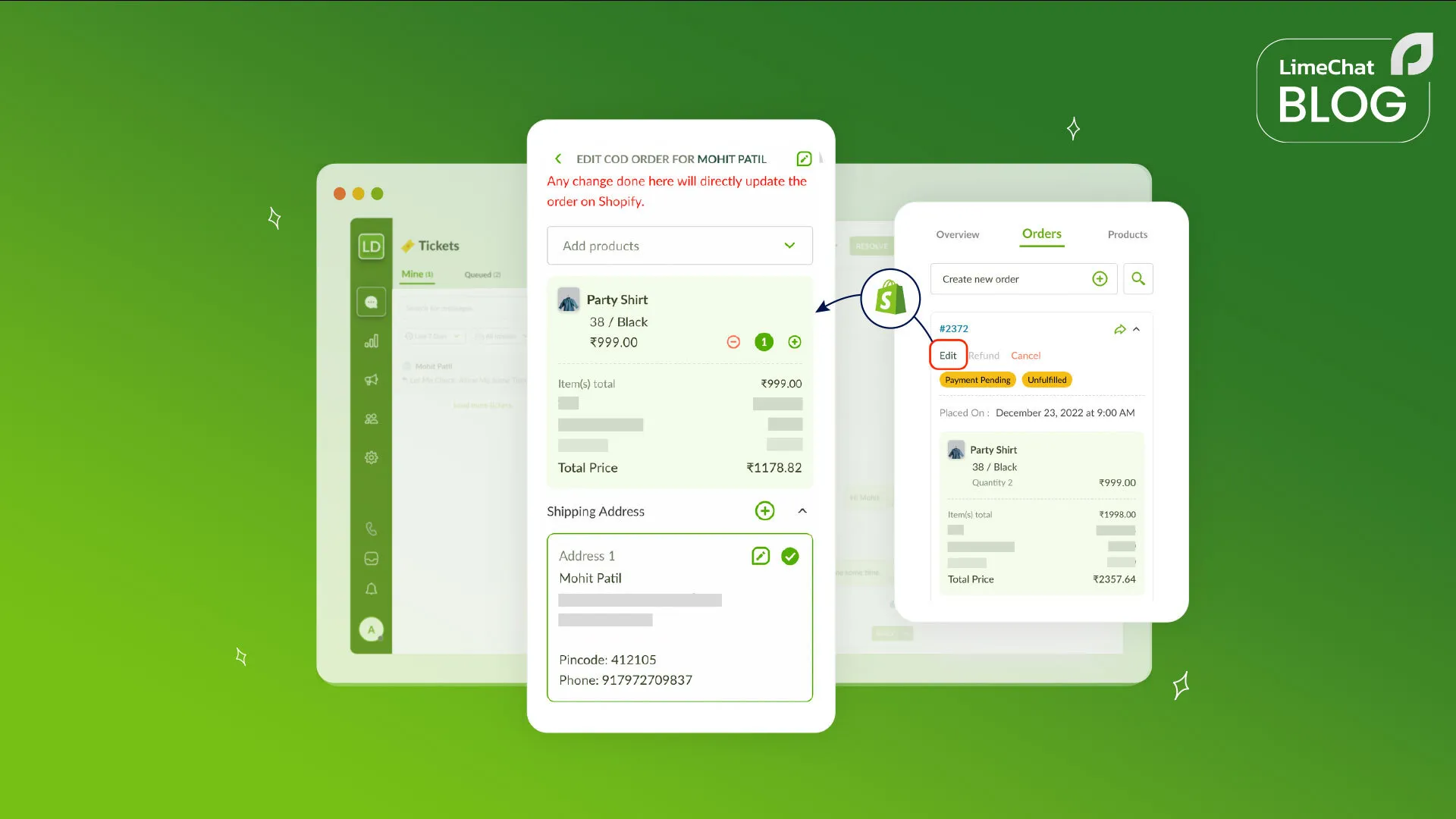The width and height of the screenshot is (1456, 819).
Task: Click the notifications bell icon in sidebar
Action: (371, 589)
